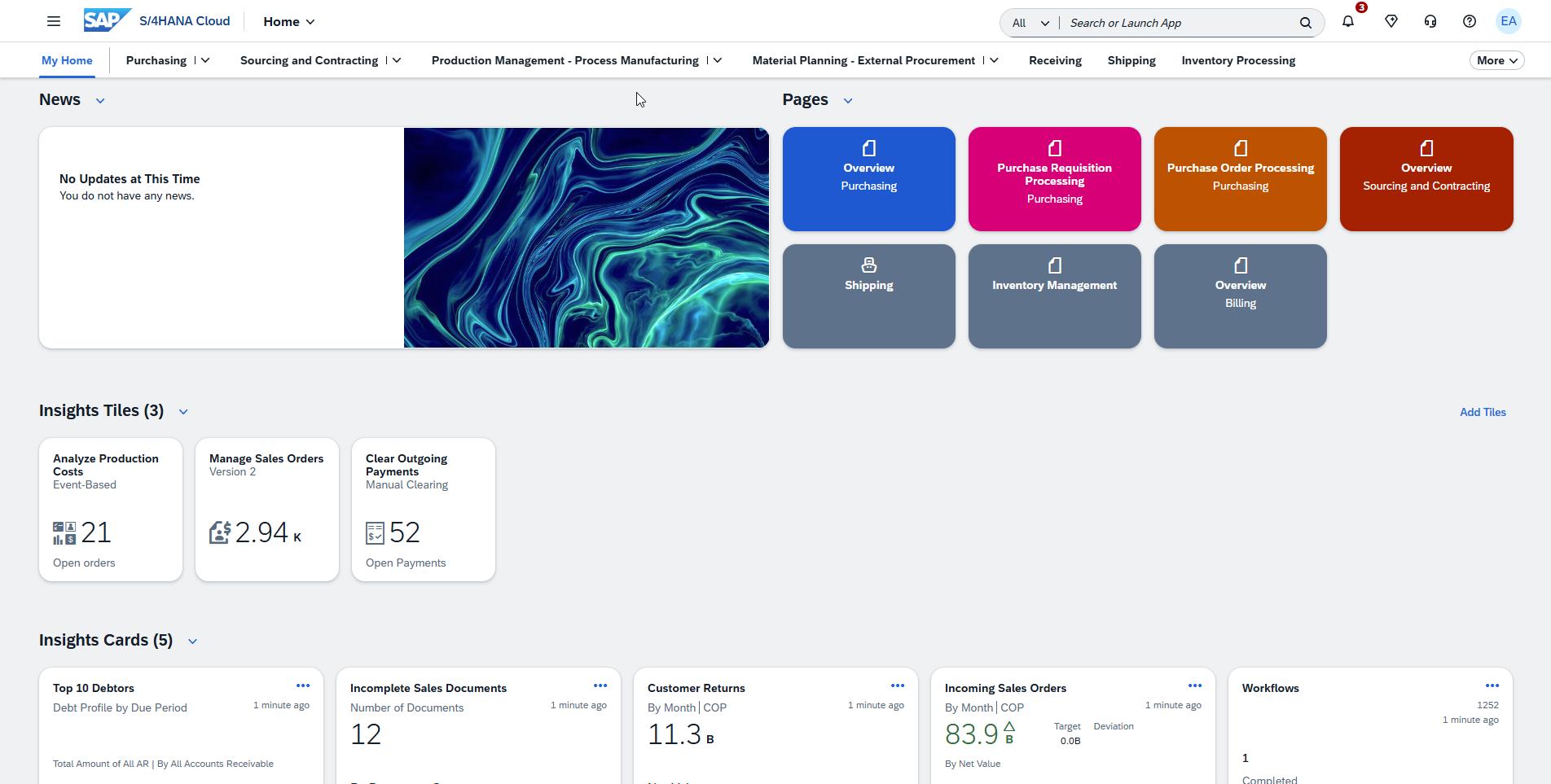Click the search magnifier icon
1551x784 pixels.
coord(1305,22)
